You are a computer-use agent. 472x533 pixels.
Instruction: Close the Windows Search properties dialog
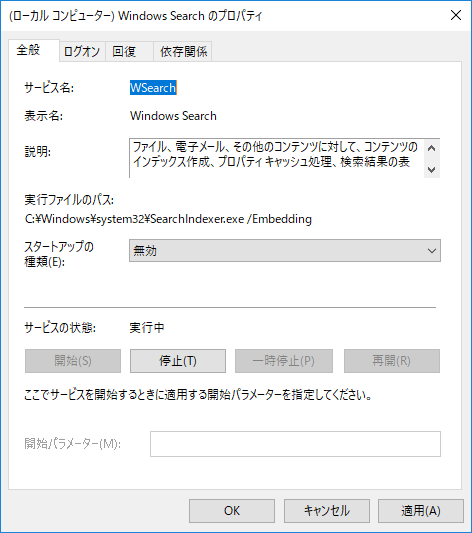tap(456, 15)
